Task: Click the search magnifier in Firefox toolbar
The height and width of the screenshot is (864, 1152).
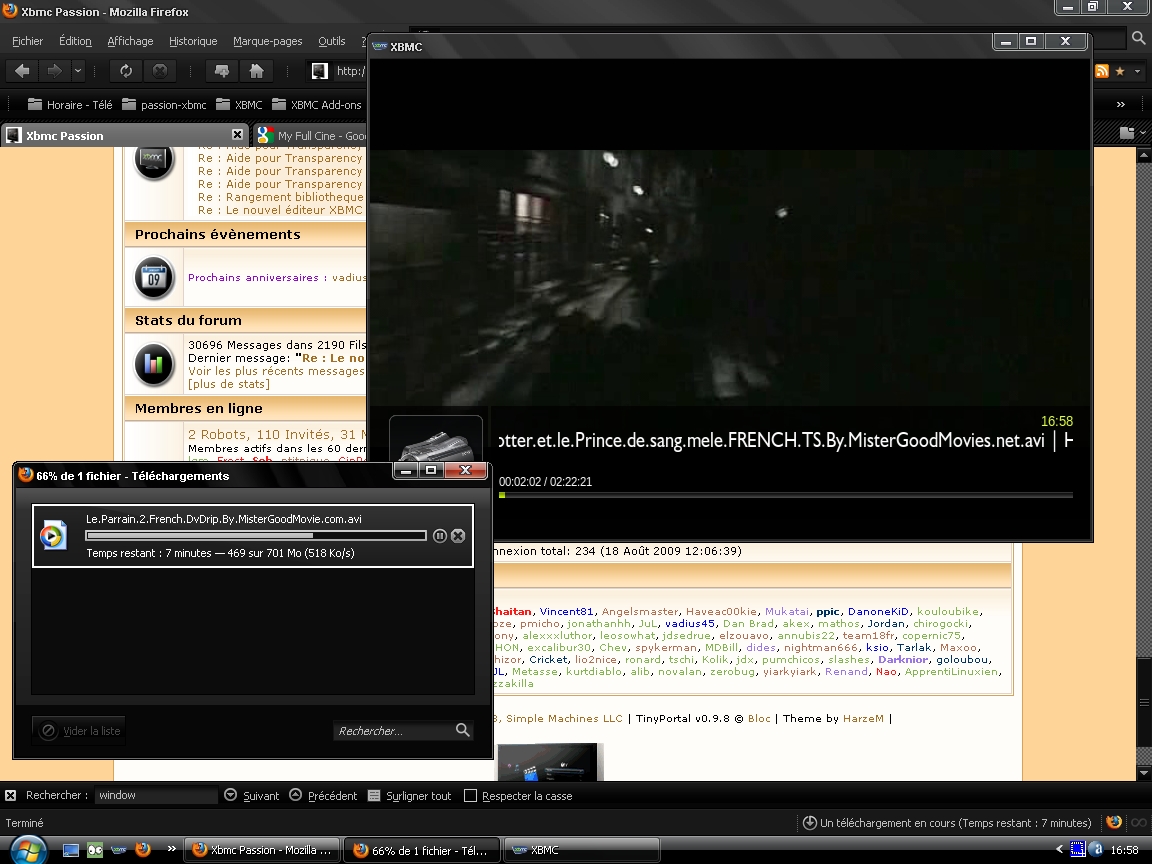Action: [1139, 38]
